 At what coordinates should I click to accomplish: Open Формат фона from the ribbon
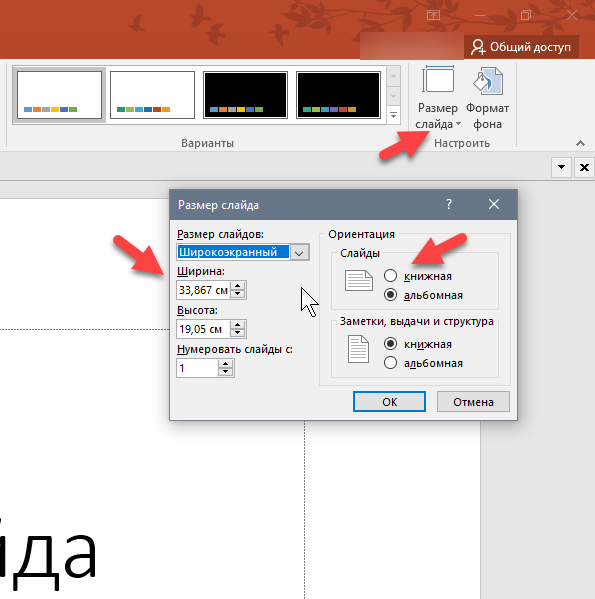[x=487, y=98]
